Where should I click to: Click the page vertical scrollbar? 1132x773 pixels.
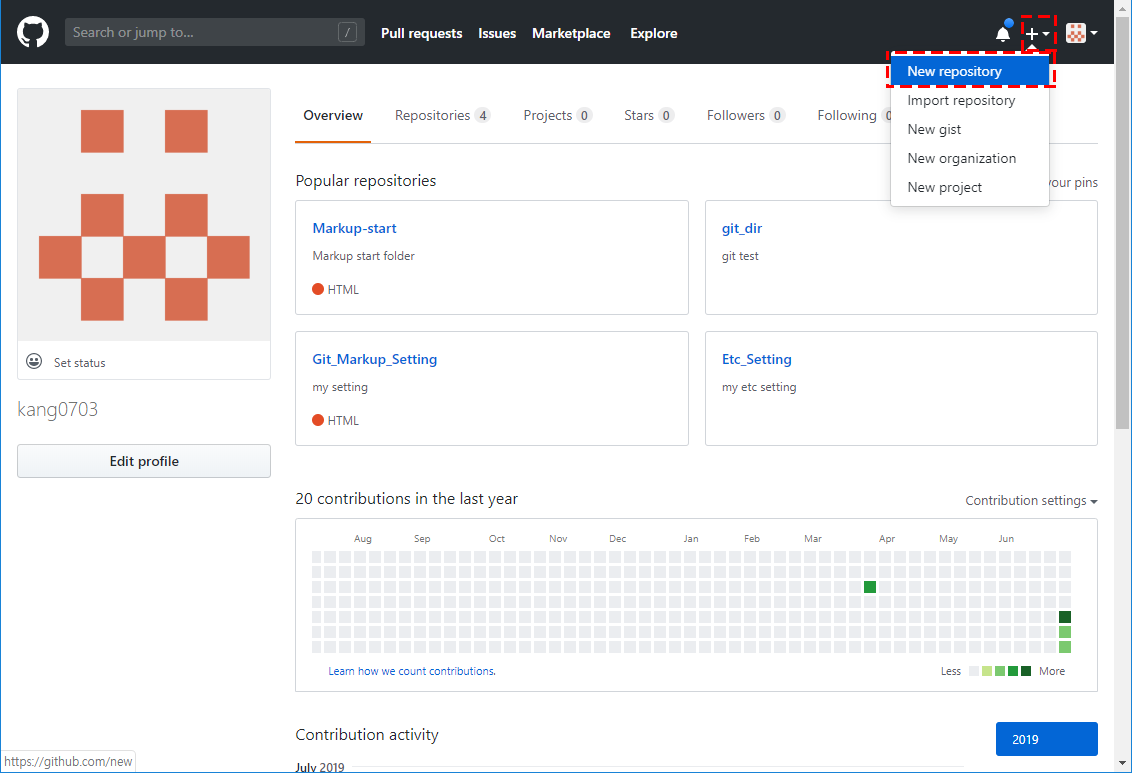(x=1123, y=224)
